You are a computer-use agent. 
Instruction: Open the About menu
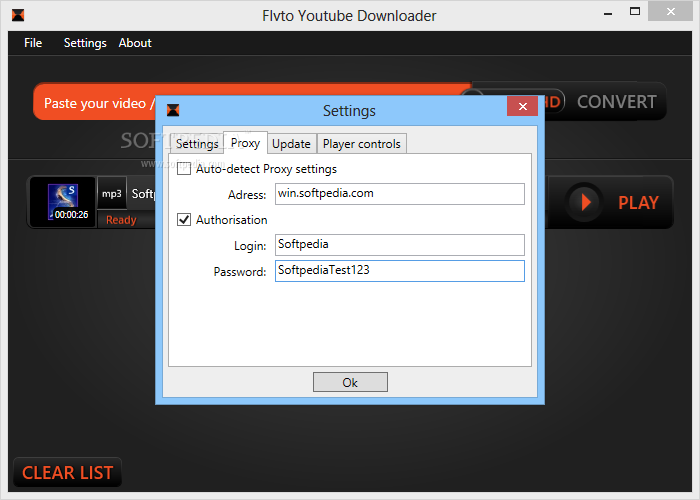[x=135, y=43]
